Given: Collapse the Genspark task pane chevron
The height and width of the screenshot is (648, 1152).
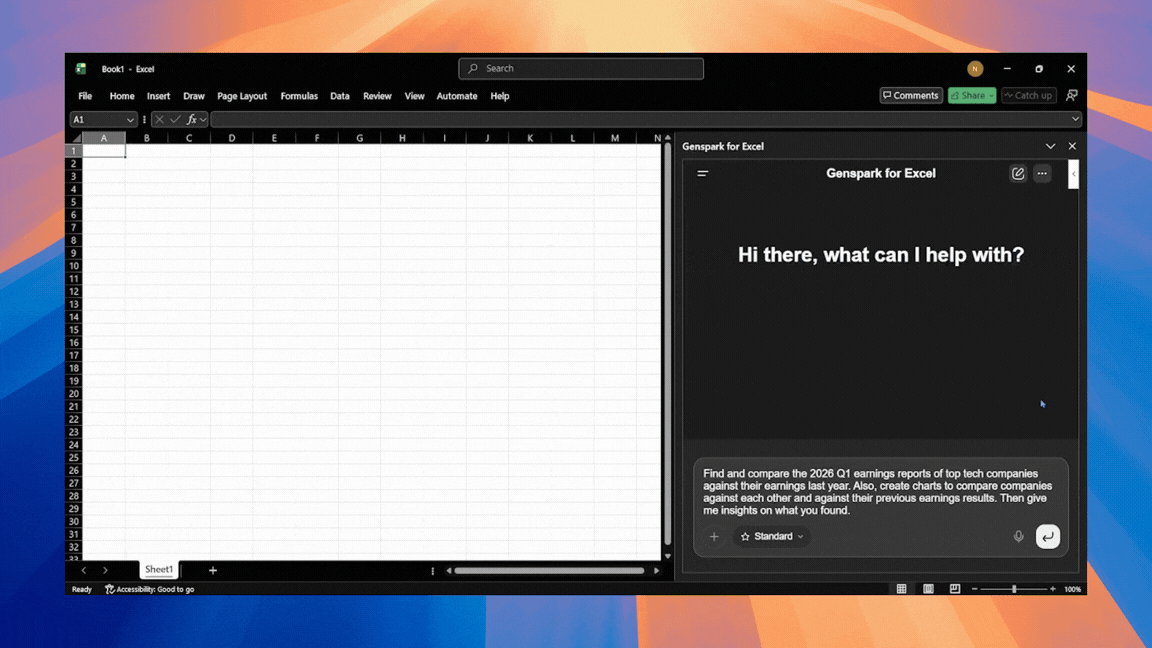Looking at the screenshot, I should tap(1051, 146).
